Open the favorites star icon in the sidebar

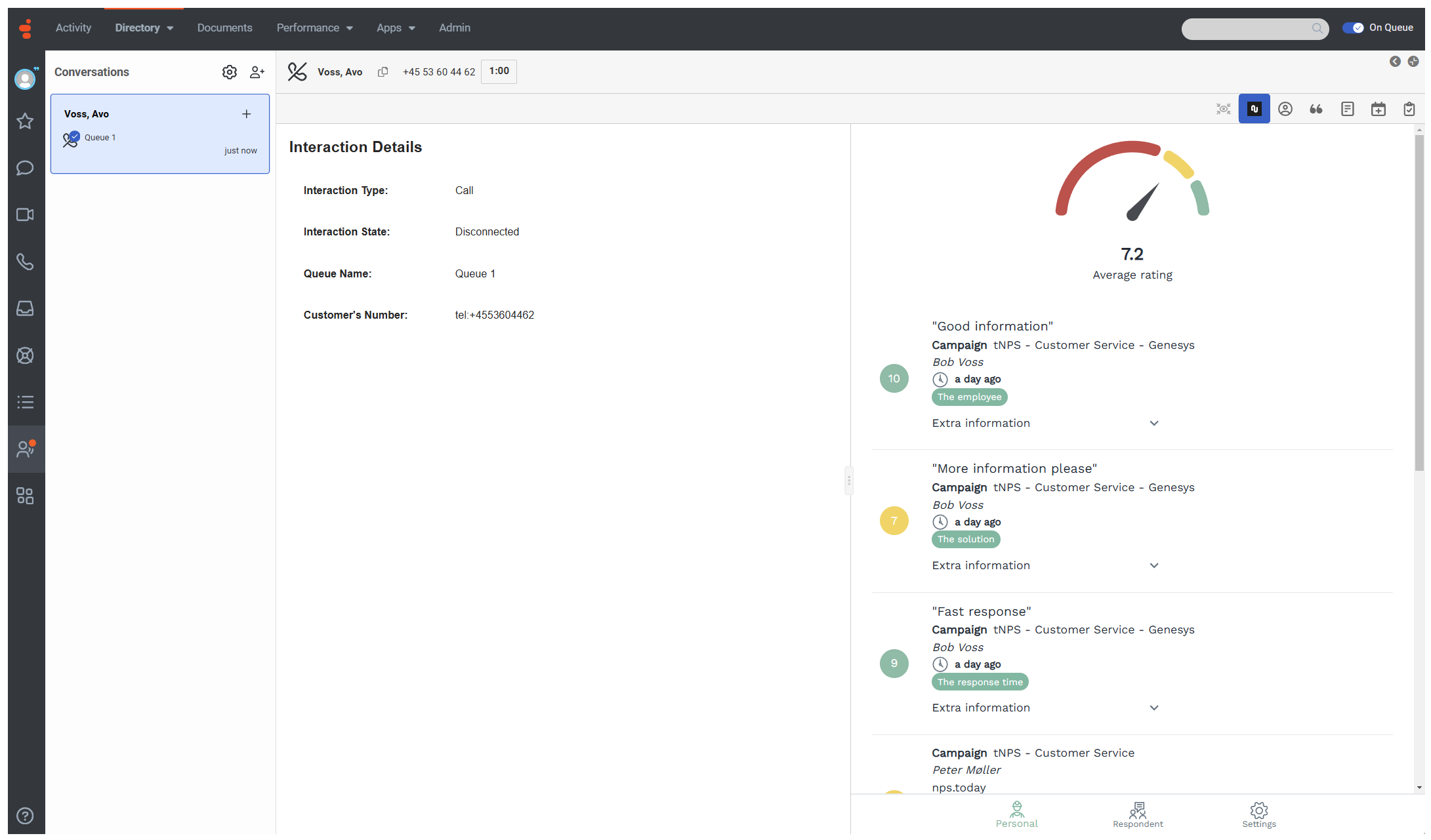click(x=25, y=121)
